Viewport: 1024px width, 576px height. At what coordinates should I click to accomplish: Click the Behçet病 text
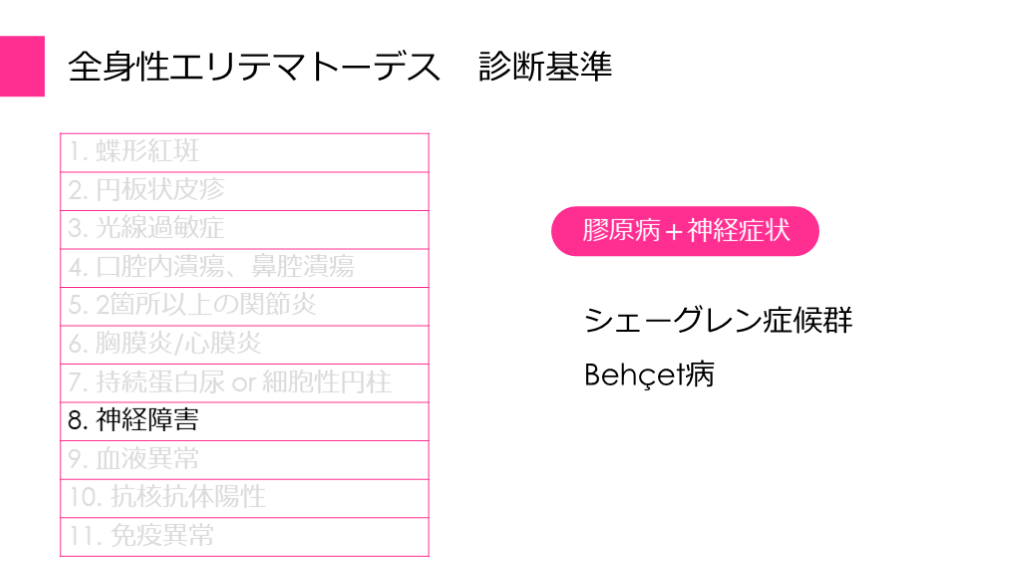[649, 375]
